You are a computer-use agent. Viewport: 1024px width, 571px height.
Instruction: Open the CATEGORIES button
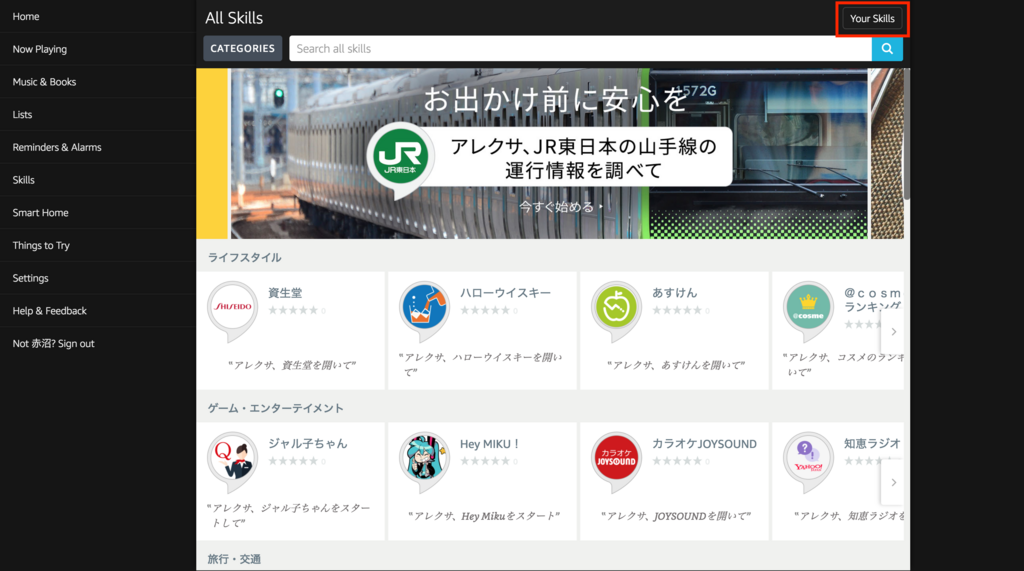click(x=242, y=48)
